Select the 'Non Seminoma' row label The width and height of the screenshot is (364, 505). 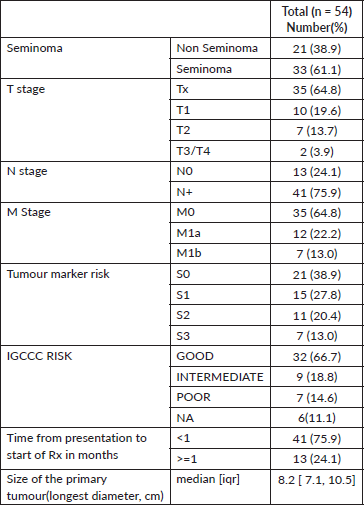pos(217,48)
